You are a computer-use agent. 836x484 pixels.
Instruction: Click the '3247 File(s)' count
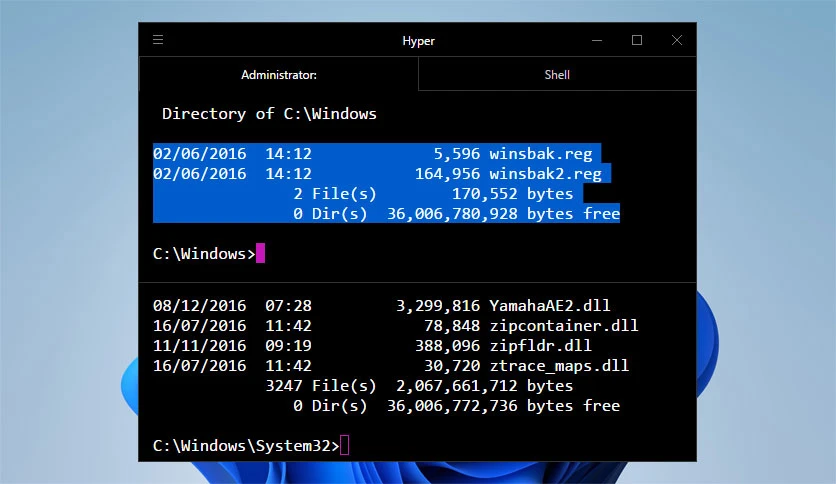tap(321, 385)
